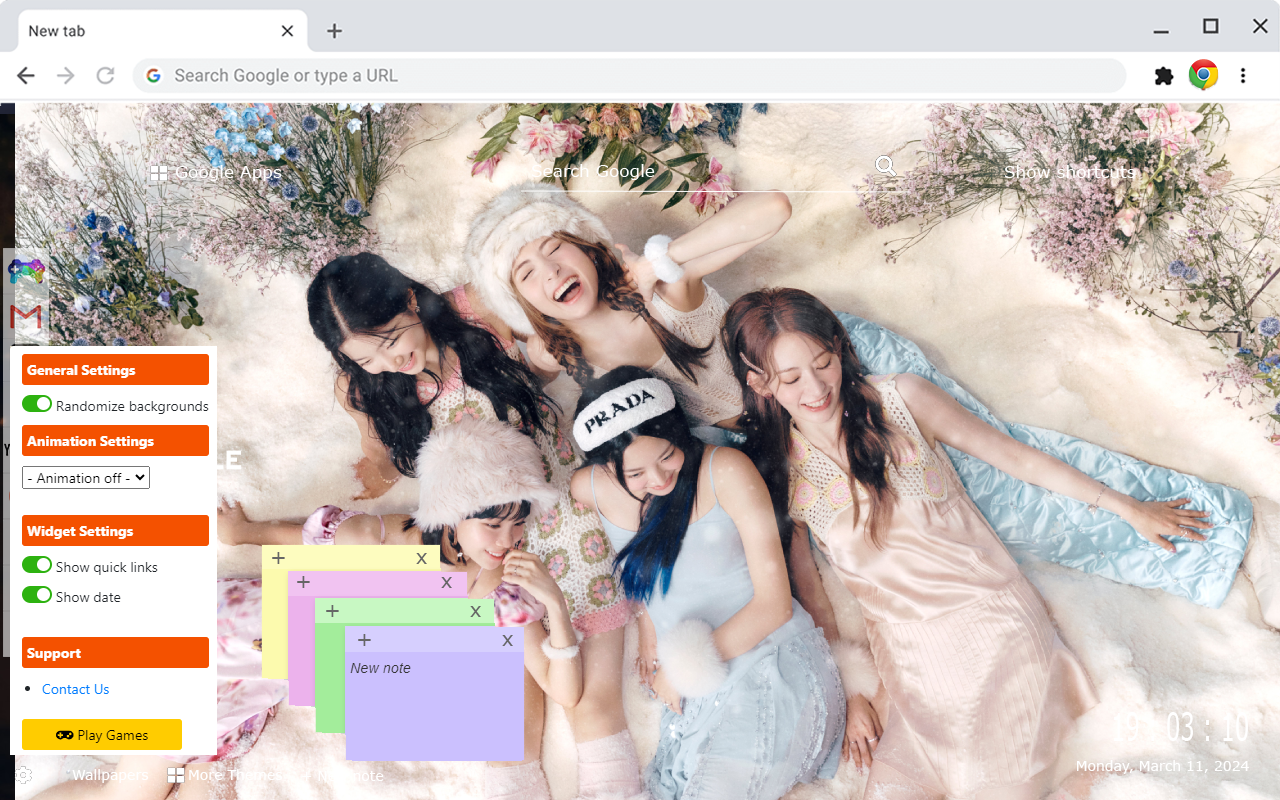The image size is (1280, 800).
Task: Click the address bar URL field
Action: pyautogui.click(x=630, y=76)
